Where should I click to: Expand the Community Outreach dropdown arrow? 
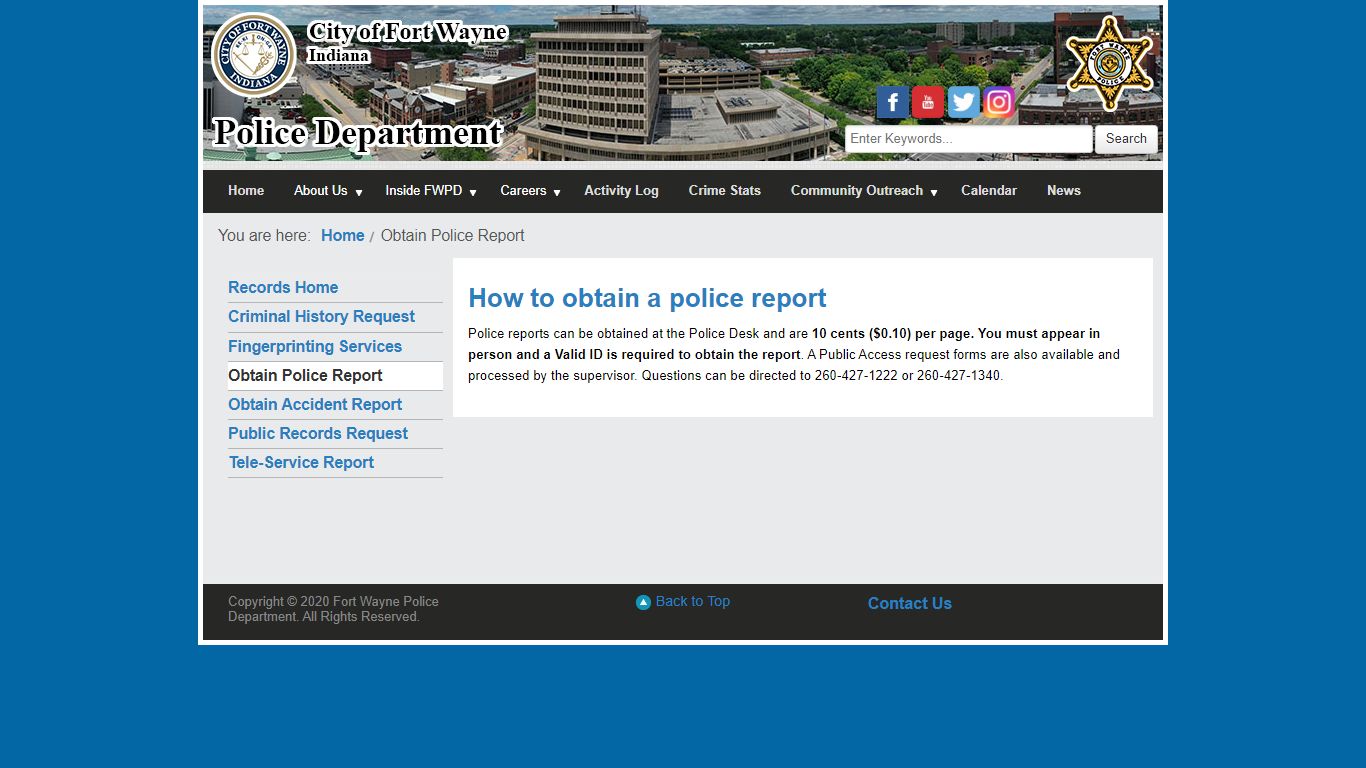[x=934, y=192]
